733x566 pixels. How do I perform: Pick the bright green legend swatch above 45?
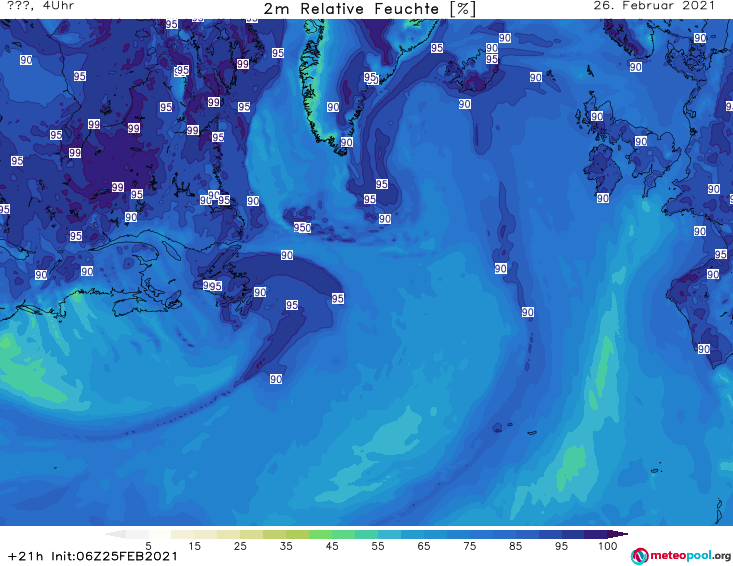pyautogui.click(x=320, y=534)
